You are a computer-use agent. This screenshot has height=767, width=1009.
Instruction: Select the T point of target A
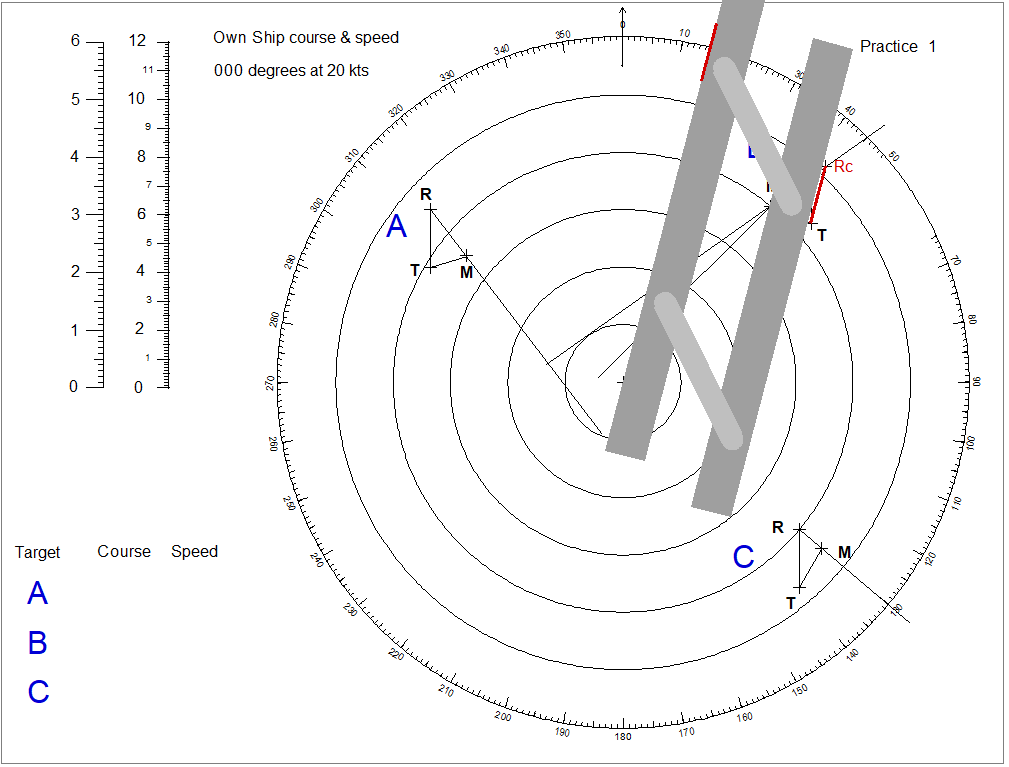pyautogui.click(x=430, y=266)
